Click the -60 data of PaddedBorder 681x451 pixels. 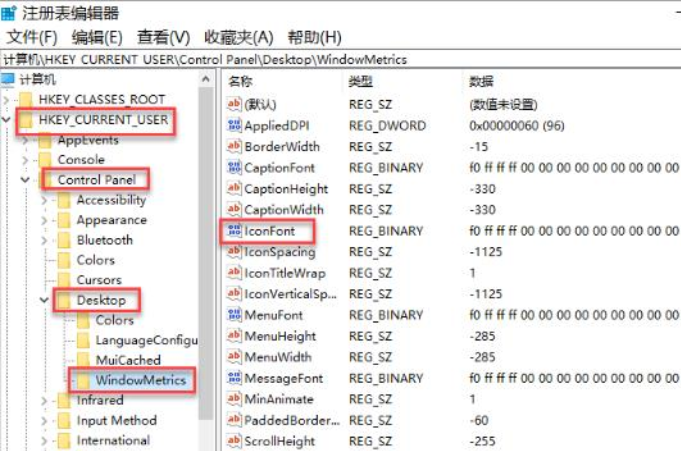point(479,420)
